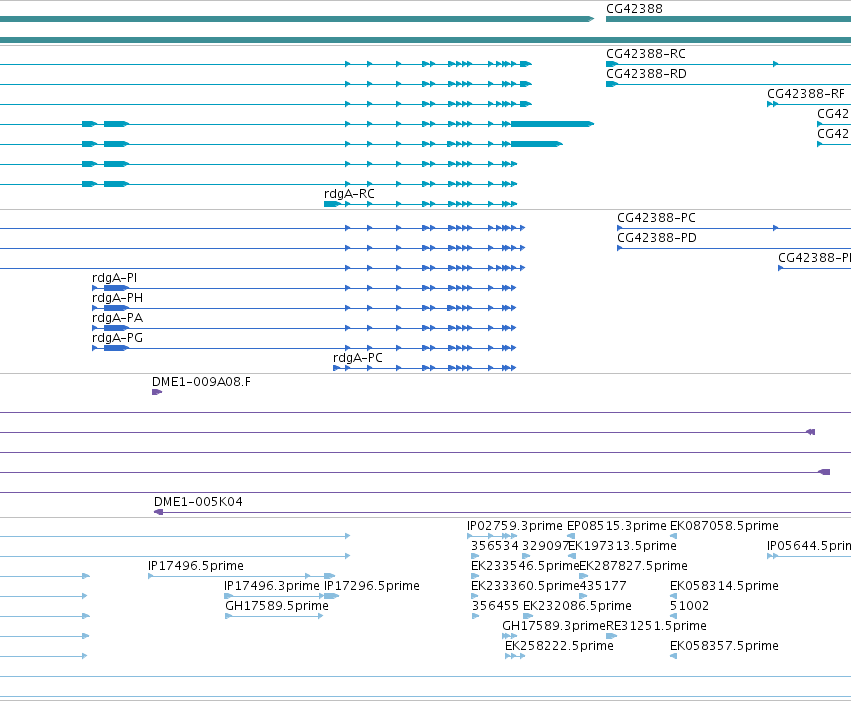The width and height of the screenshot is (851, 701).
Task: Click the EK197313.5prime EST label
Action: pyautogui.click(x=622, y=546)
